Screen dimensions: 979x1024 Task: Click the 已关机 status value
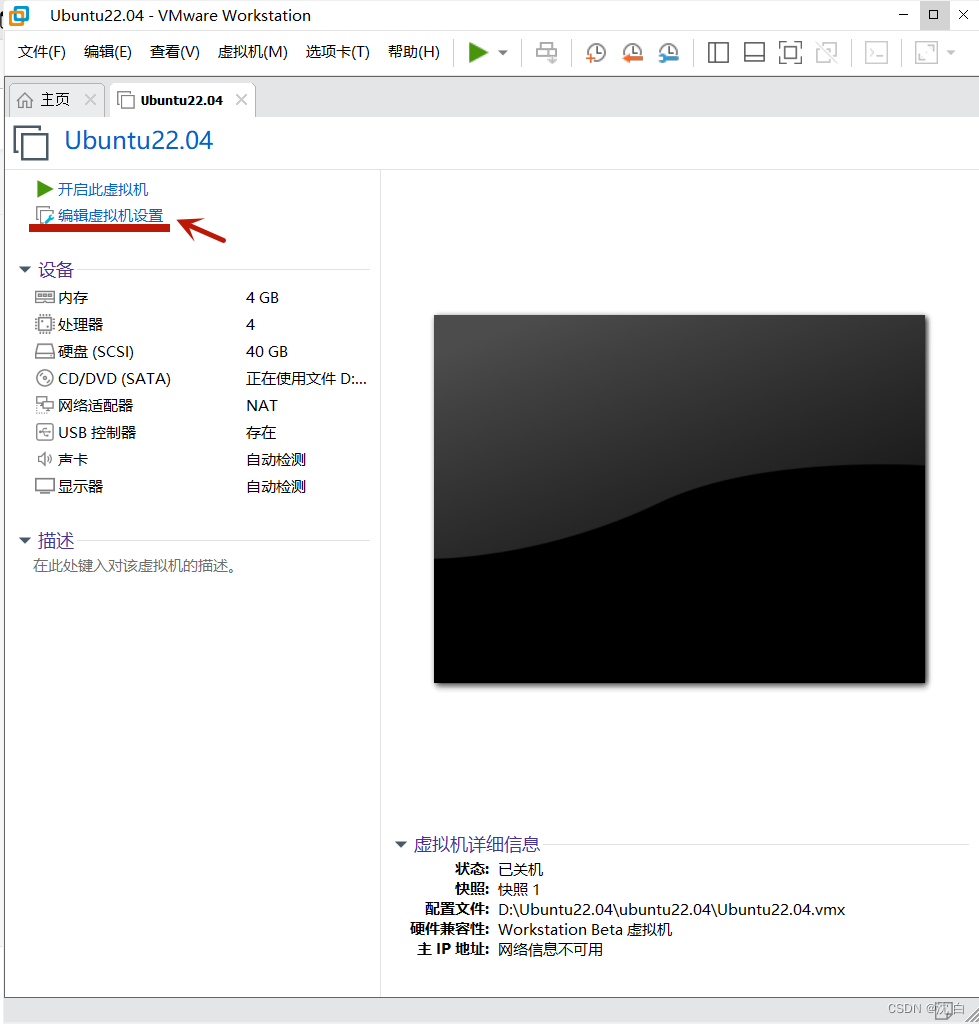coord(521,869)
